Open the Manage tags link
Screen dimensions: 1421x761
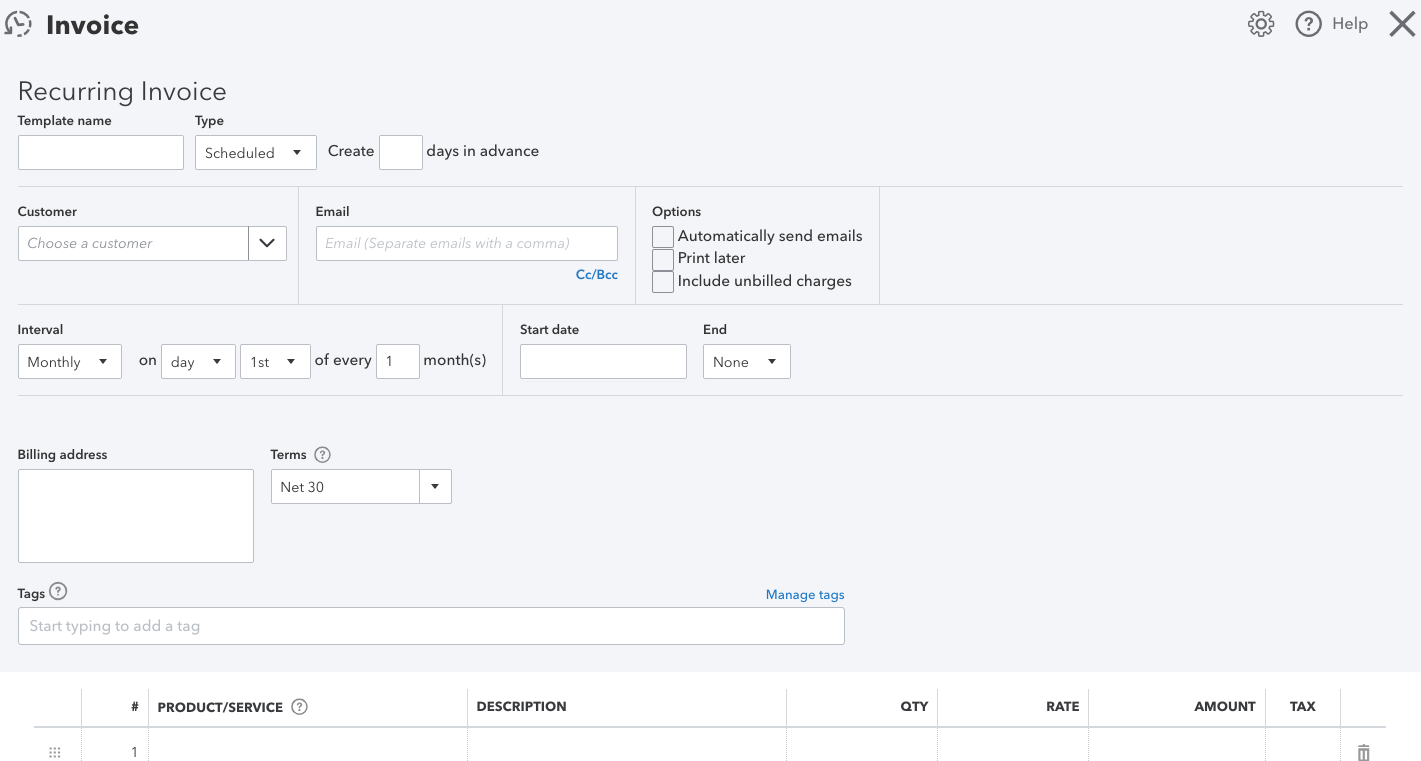[805, 594]
